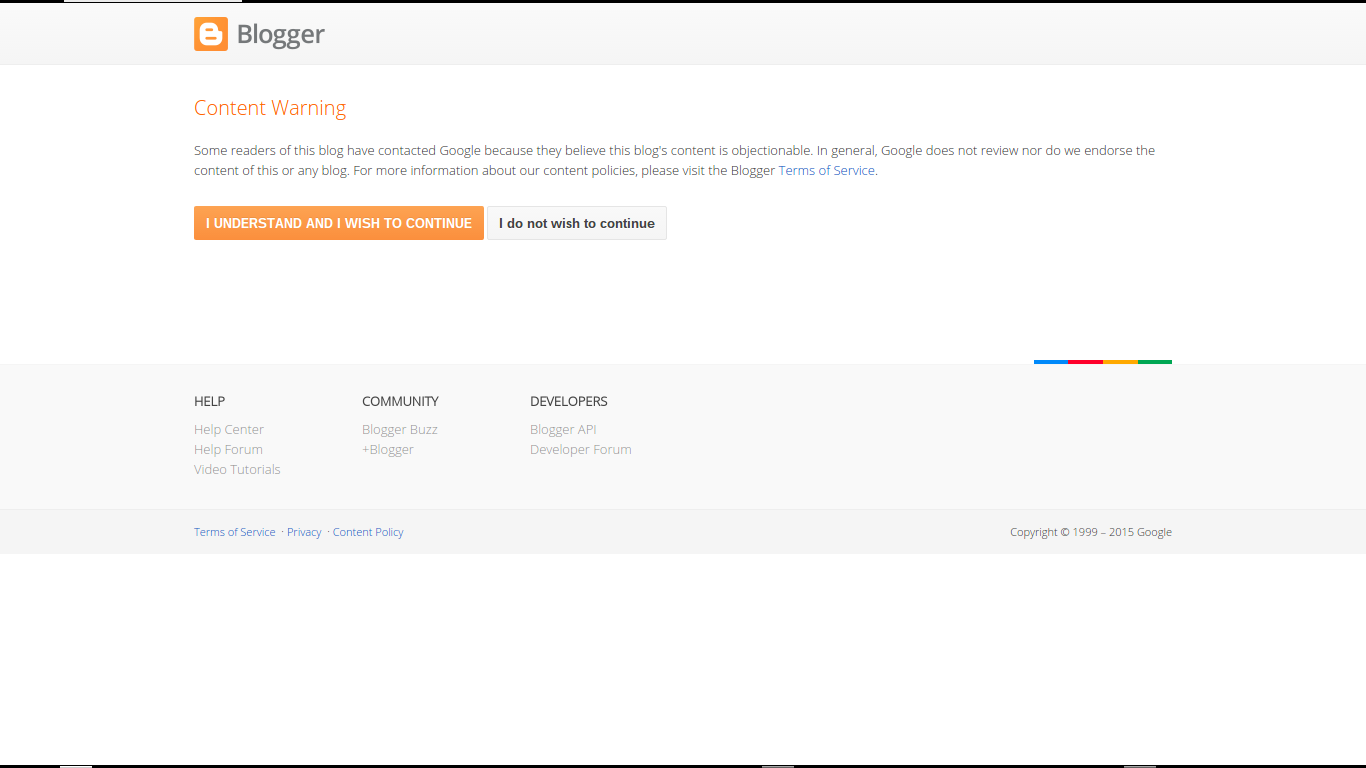This screenshot has height=768, width=1366.
Task: Open the Help Center link
Action: point(229,429)
